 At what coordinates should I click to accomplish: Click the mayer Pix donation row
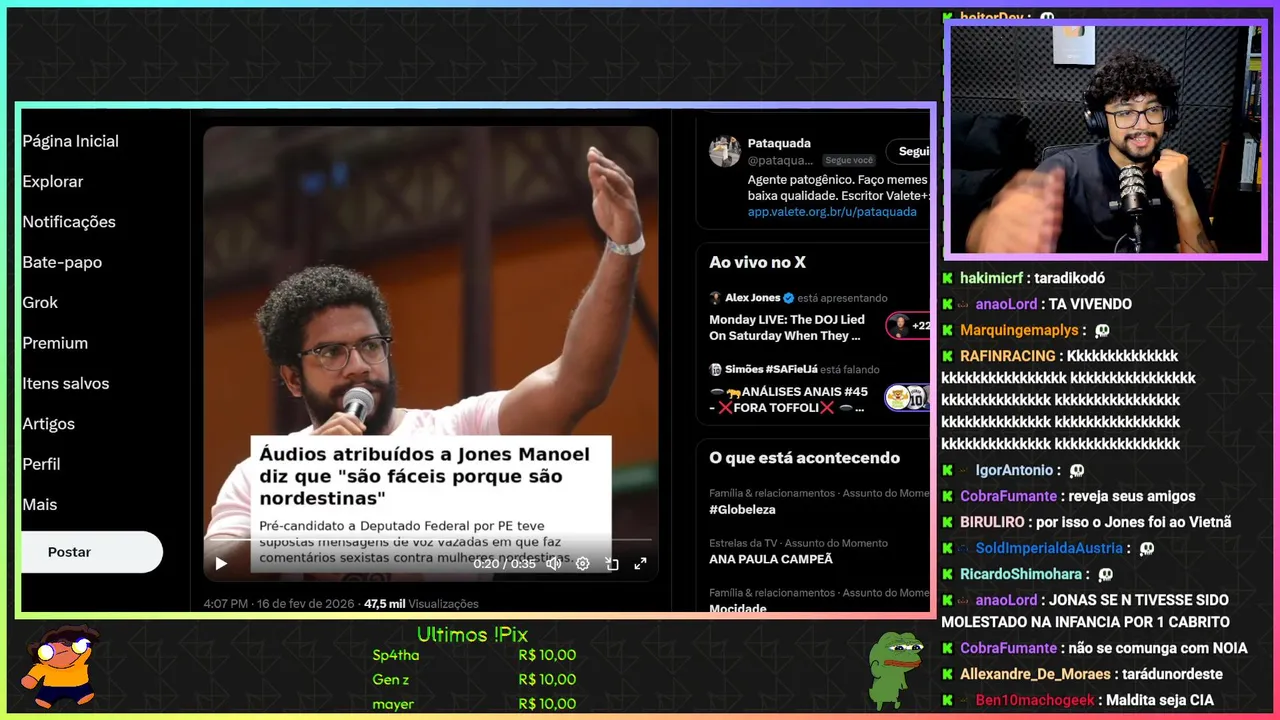(x=474, y=704)
